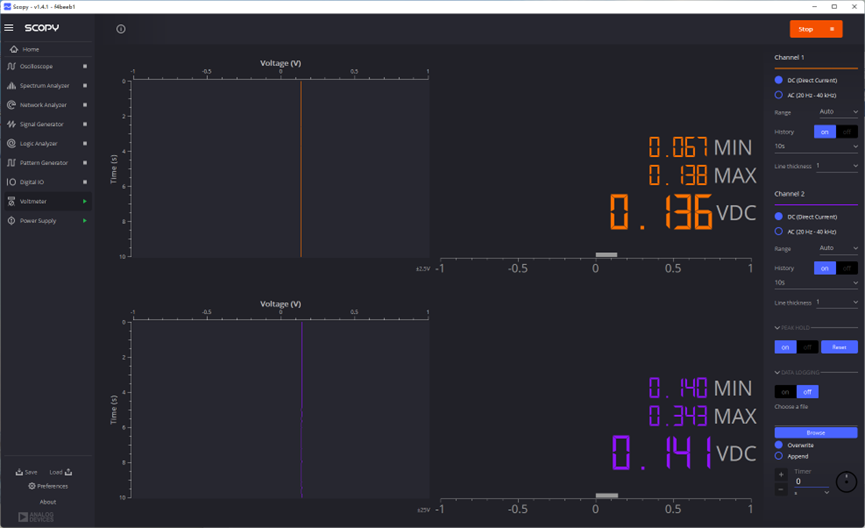Decrease Timer with minus button
Image resolution: width=865 pixels, height=528 pixels.
(781, 489)
